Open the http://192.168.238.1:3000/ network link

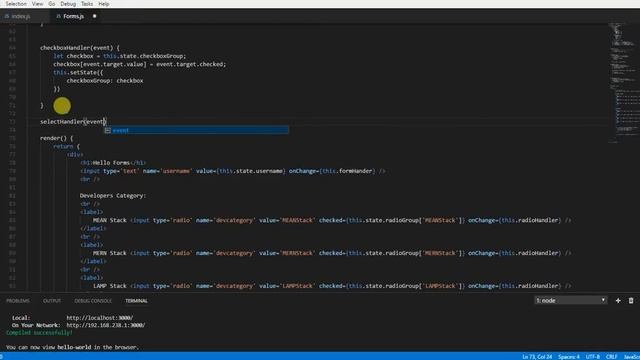click(106, 325)
